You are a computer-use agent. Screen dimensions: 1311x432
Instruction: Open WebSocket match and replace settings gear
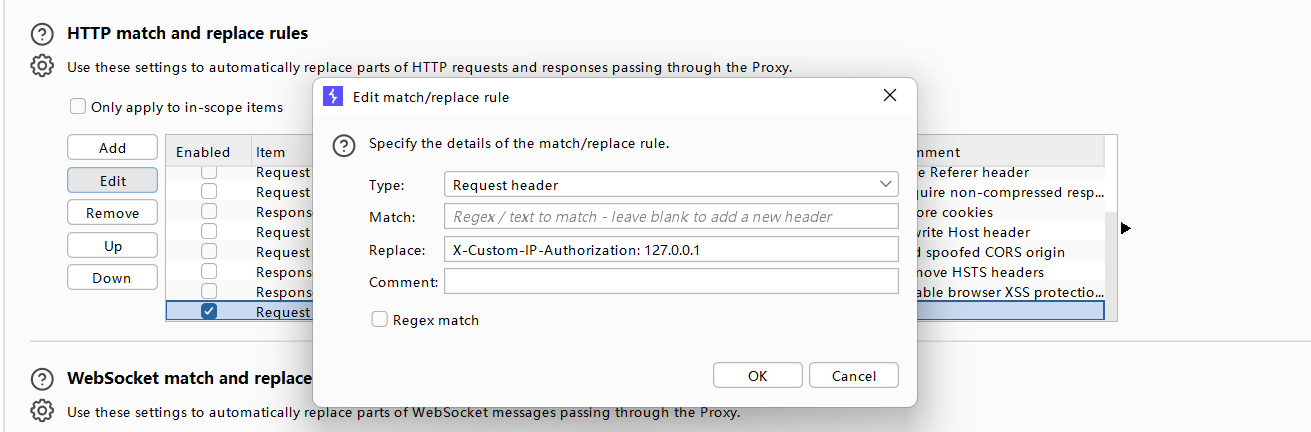[x=42, y=411]
